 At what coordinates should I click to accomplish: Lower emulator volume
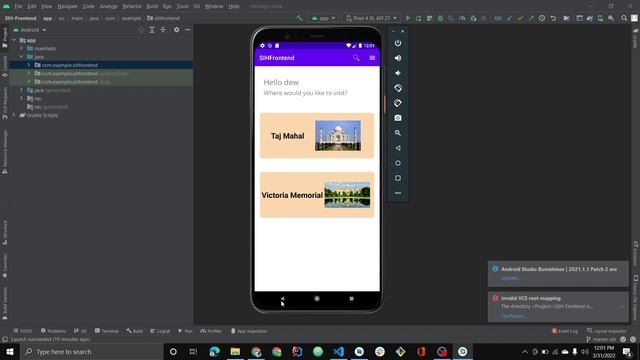tap(398, 73)
